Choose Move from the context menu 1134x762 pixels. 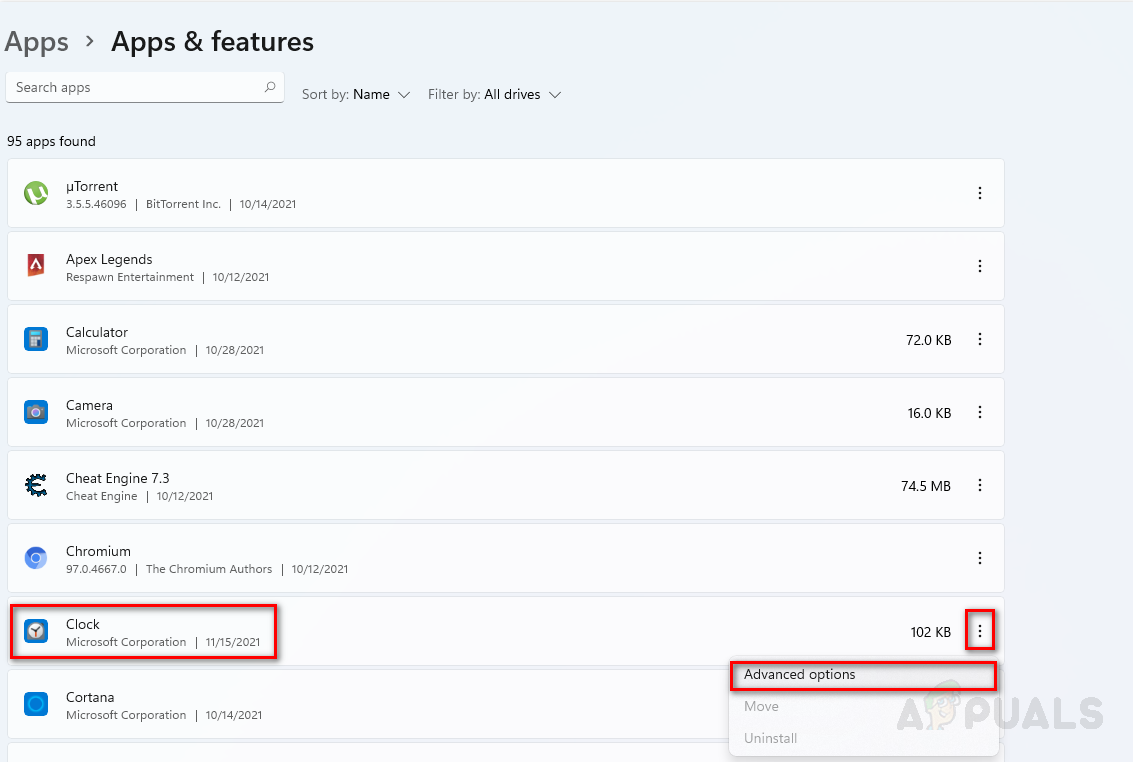[761, 707]
